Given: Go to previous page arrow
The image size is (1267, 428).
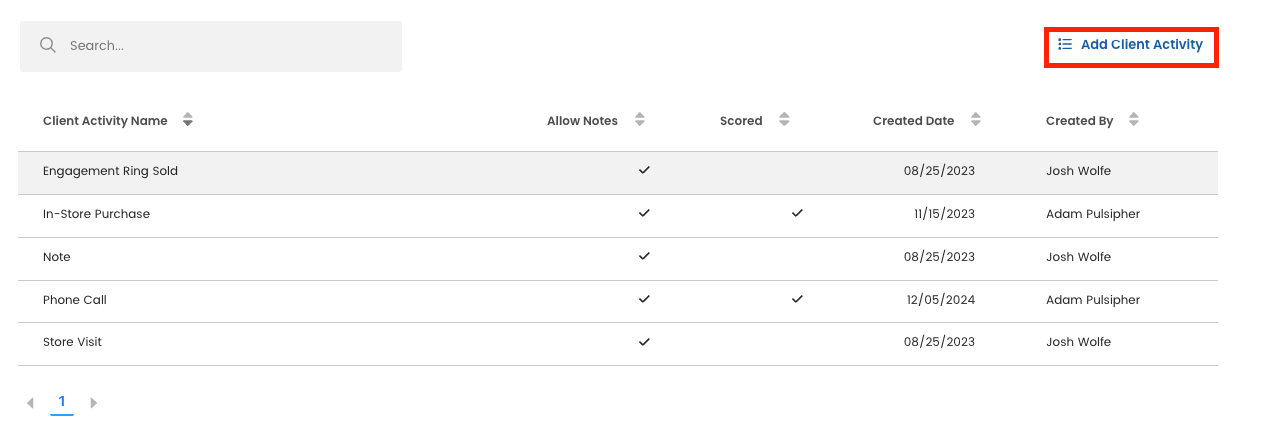Looking at the screenshot, I should (30, 403).
